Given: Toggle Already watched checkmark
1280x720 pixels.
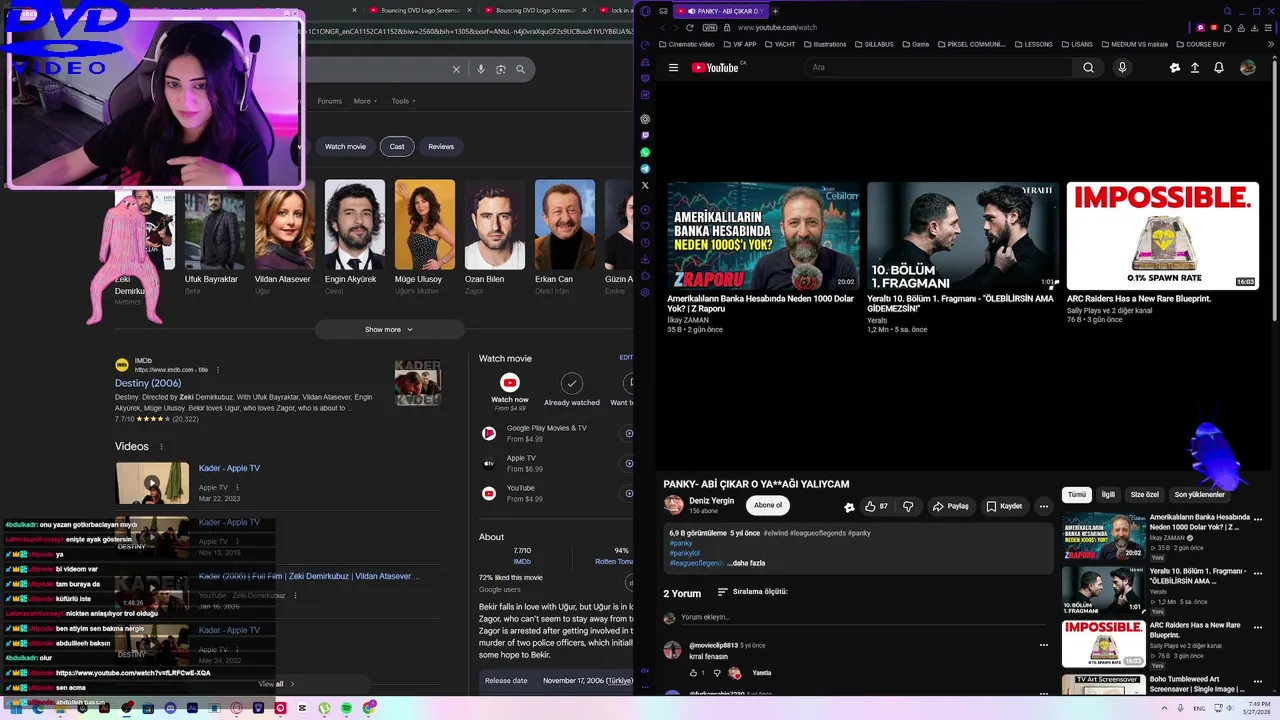Looking at the screenshot, I should (x=572, y=384).
